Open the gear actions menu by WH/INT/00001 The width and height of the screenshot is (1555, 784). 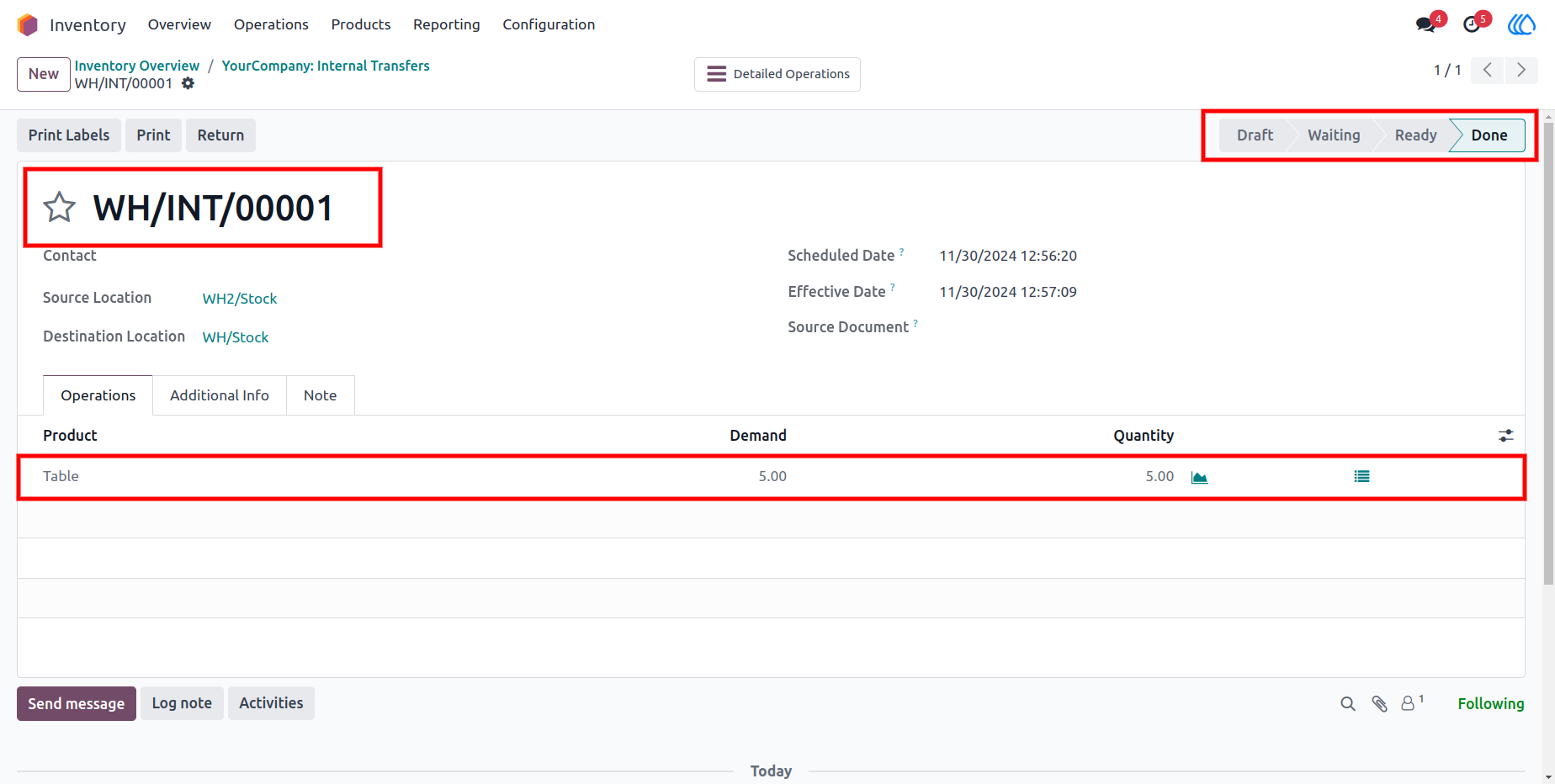pos(188,83)
